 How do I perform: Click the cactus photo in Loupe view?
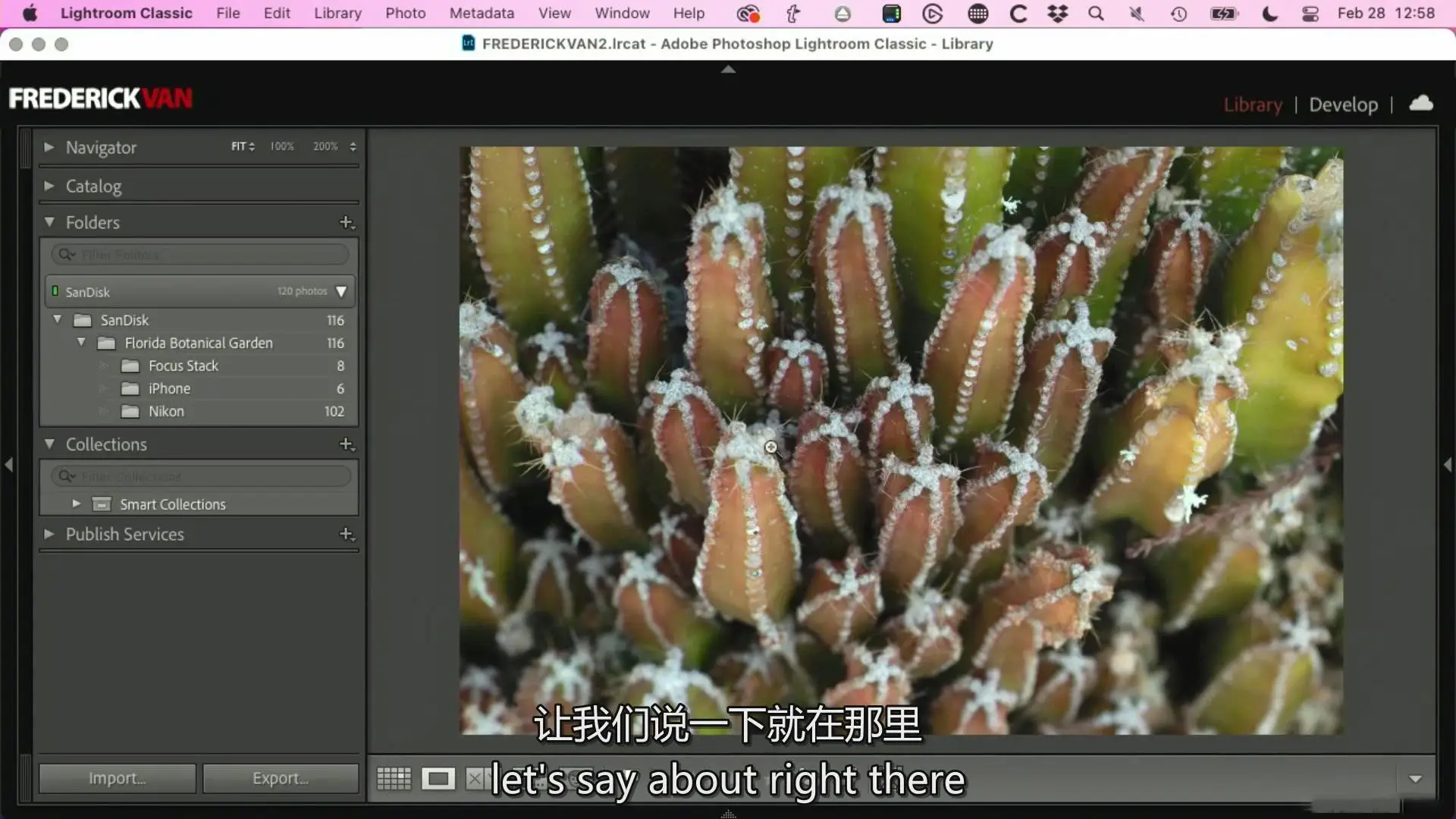(901, 441)
